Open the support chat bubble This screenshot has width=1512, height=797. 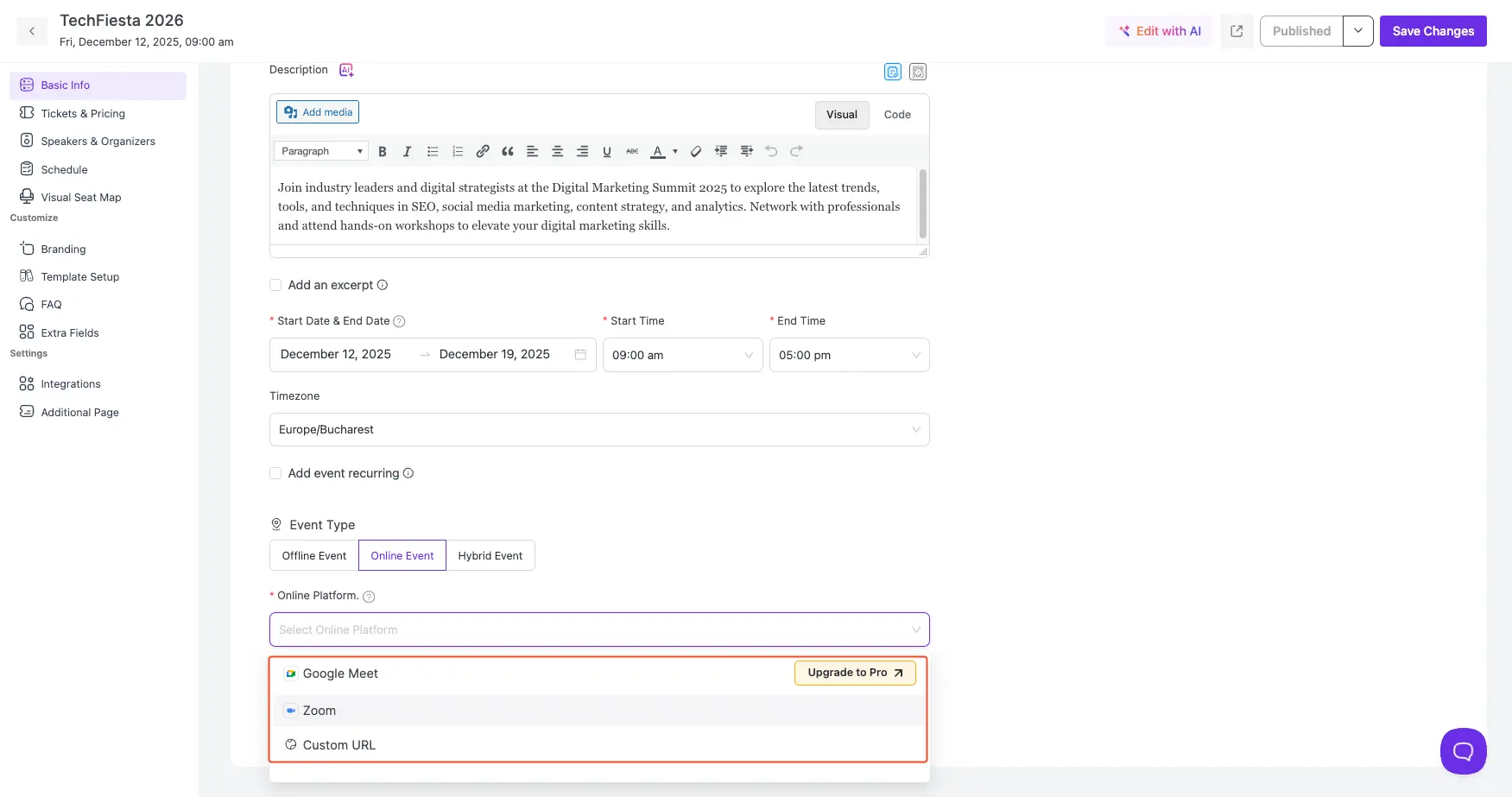click(1463, 750)
